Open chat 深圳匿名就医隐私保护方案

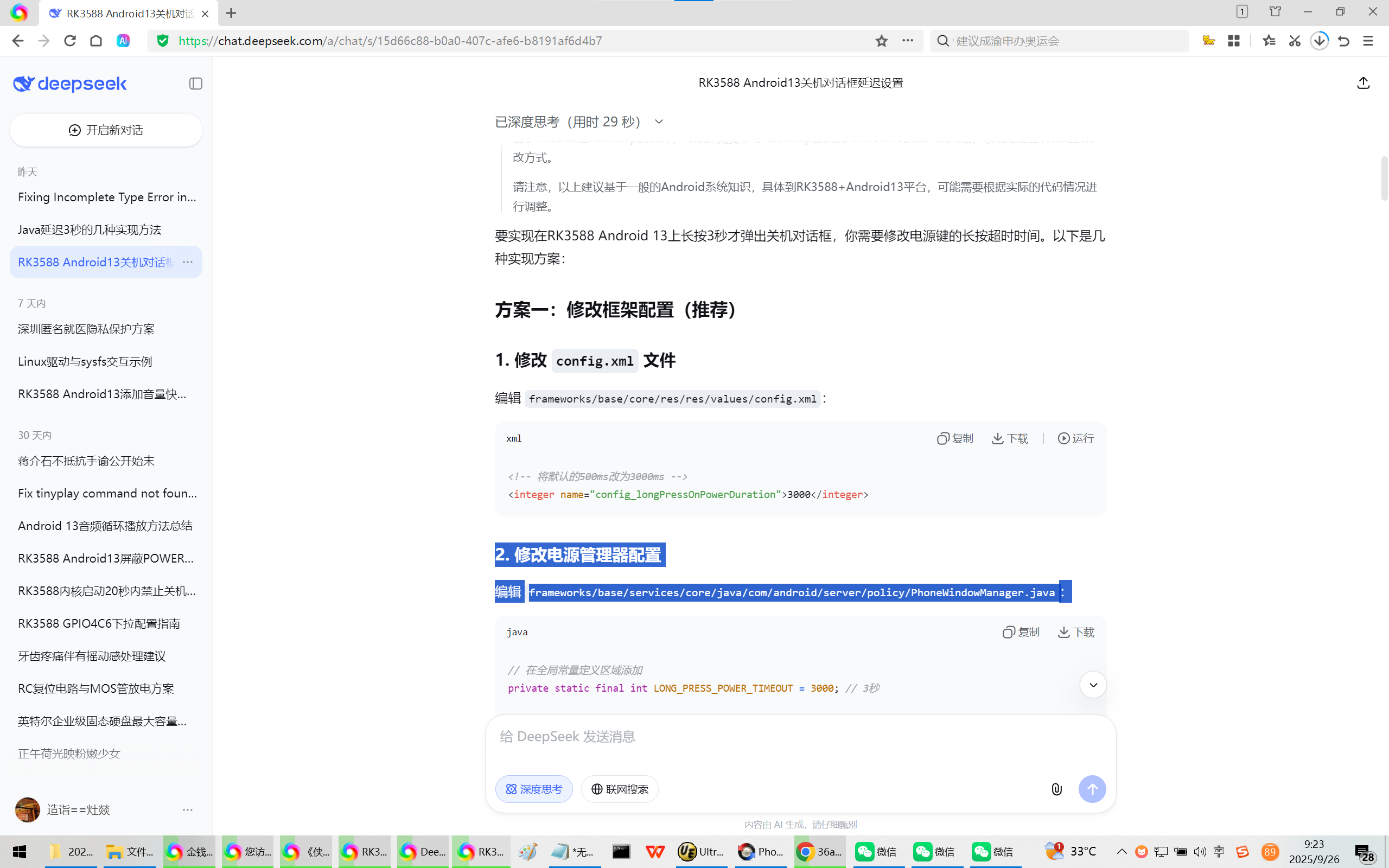point(107,329)
